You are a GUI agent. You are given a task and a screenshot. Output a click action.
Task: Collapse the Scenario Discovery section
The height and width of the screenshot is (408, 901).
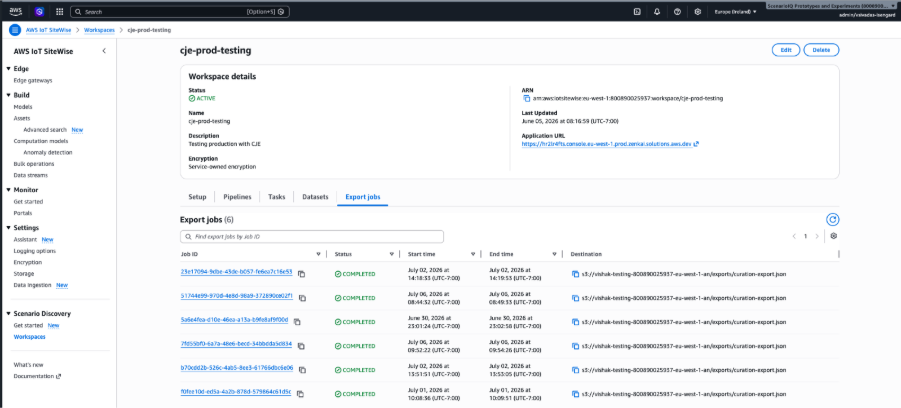(8, 314)
